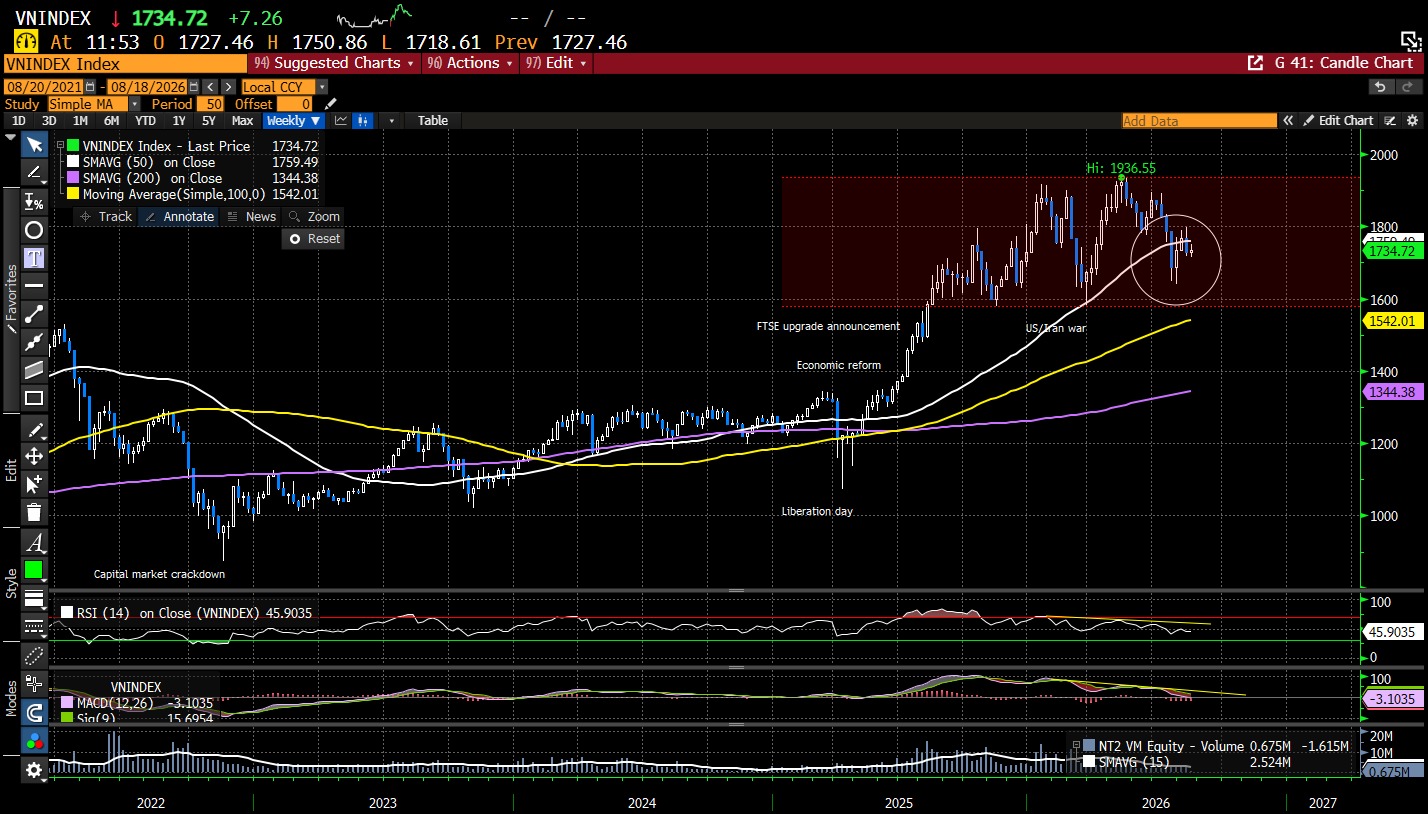Pop out the chart in new window

coord(1255,63)
